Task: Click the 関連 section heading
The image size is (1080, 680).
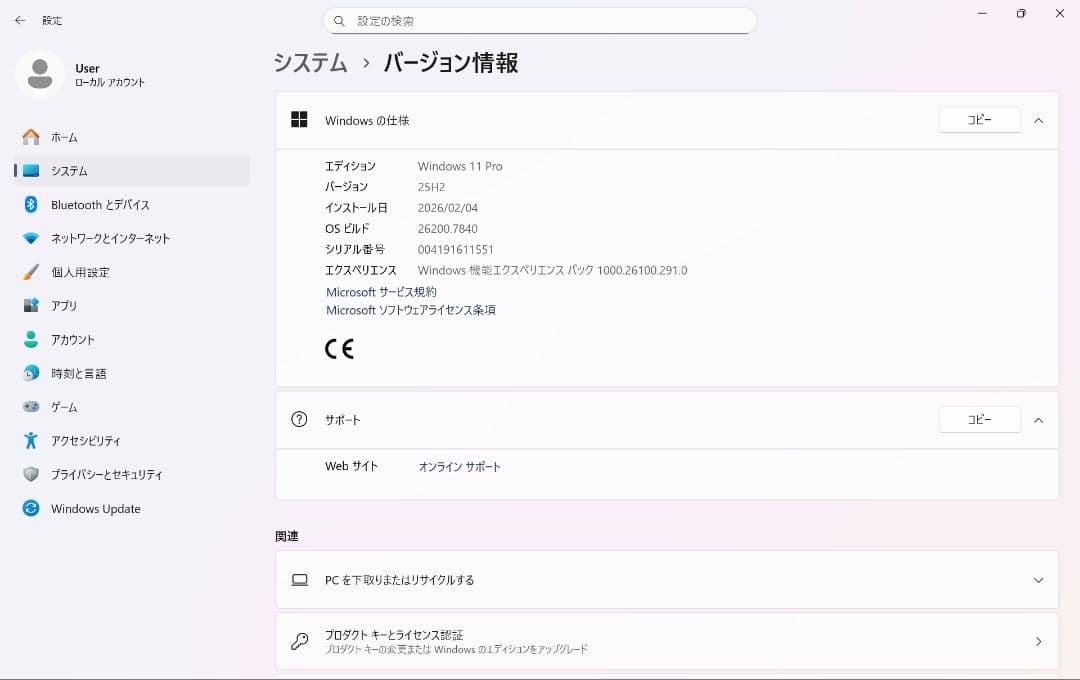Action: pos(287,536)
